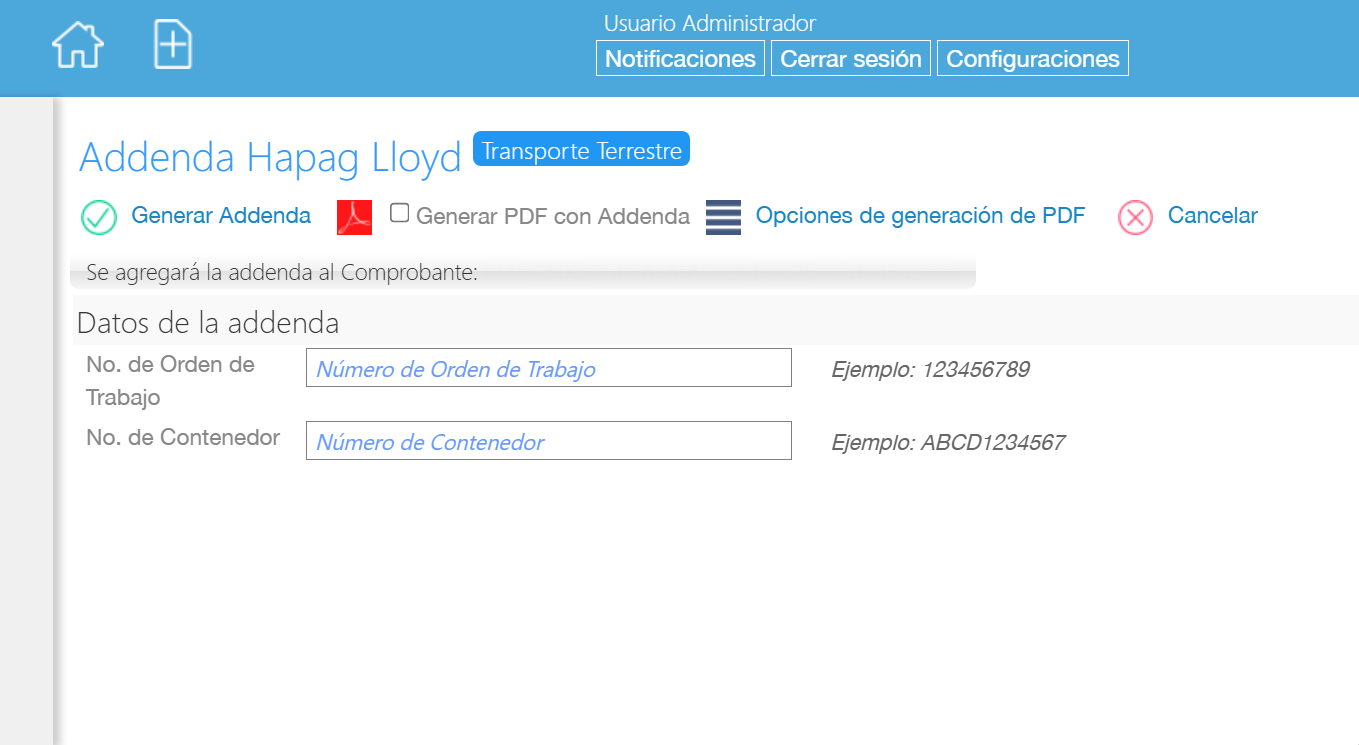Focus the Número de Contenedor field
The width and height of the screenshot is (1359, 745).
click(x=548, y=441)
